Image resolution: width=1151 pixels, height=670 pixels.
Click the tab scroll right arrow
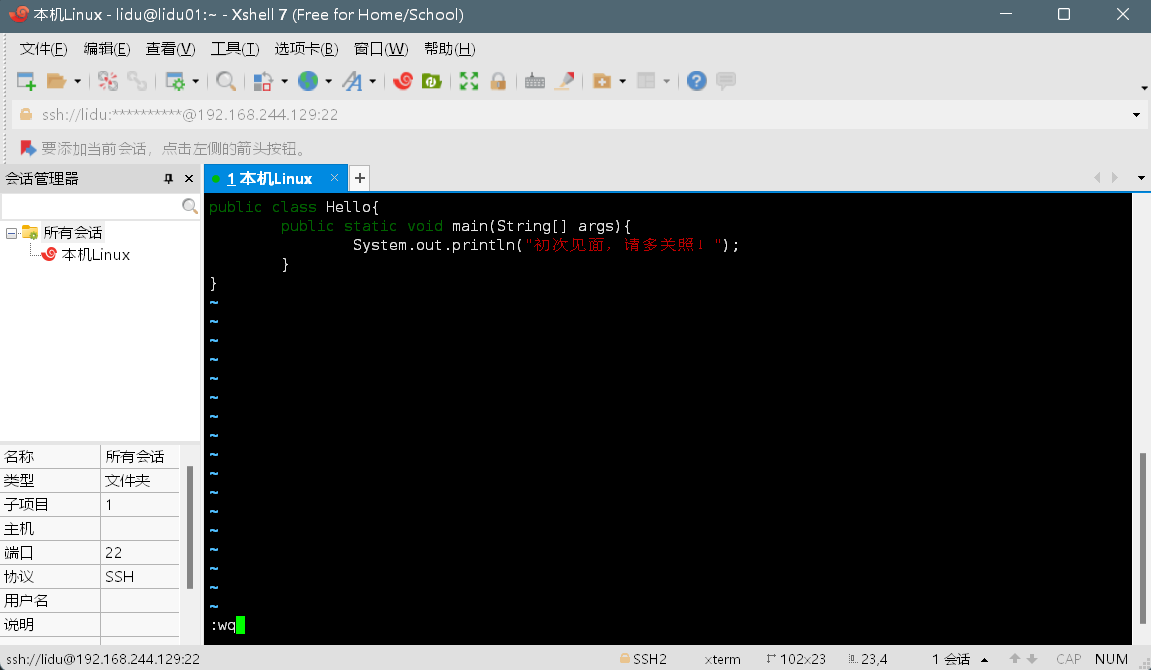coord(1115,178)
